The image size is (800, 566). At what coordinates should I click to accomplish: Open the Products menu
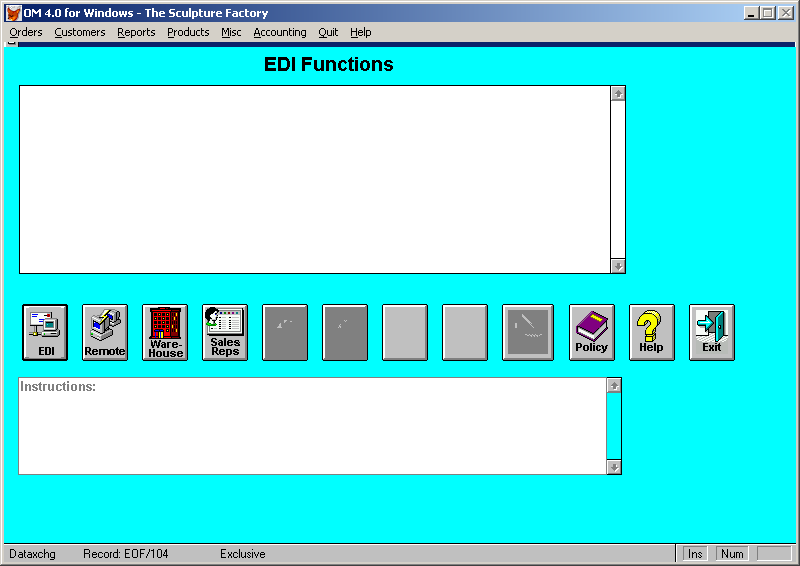coord(188,32)
